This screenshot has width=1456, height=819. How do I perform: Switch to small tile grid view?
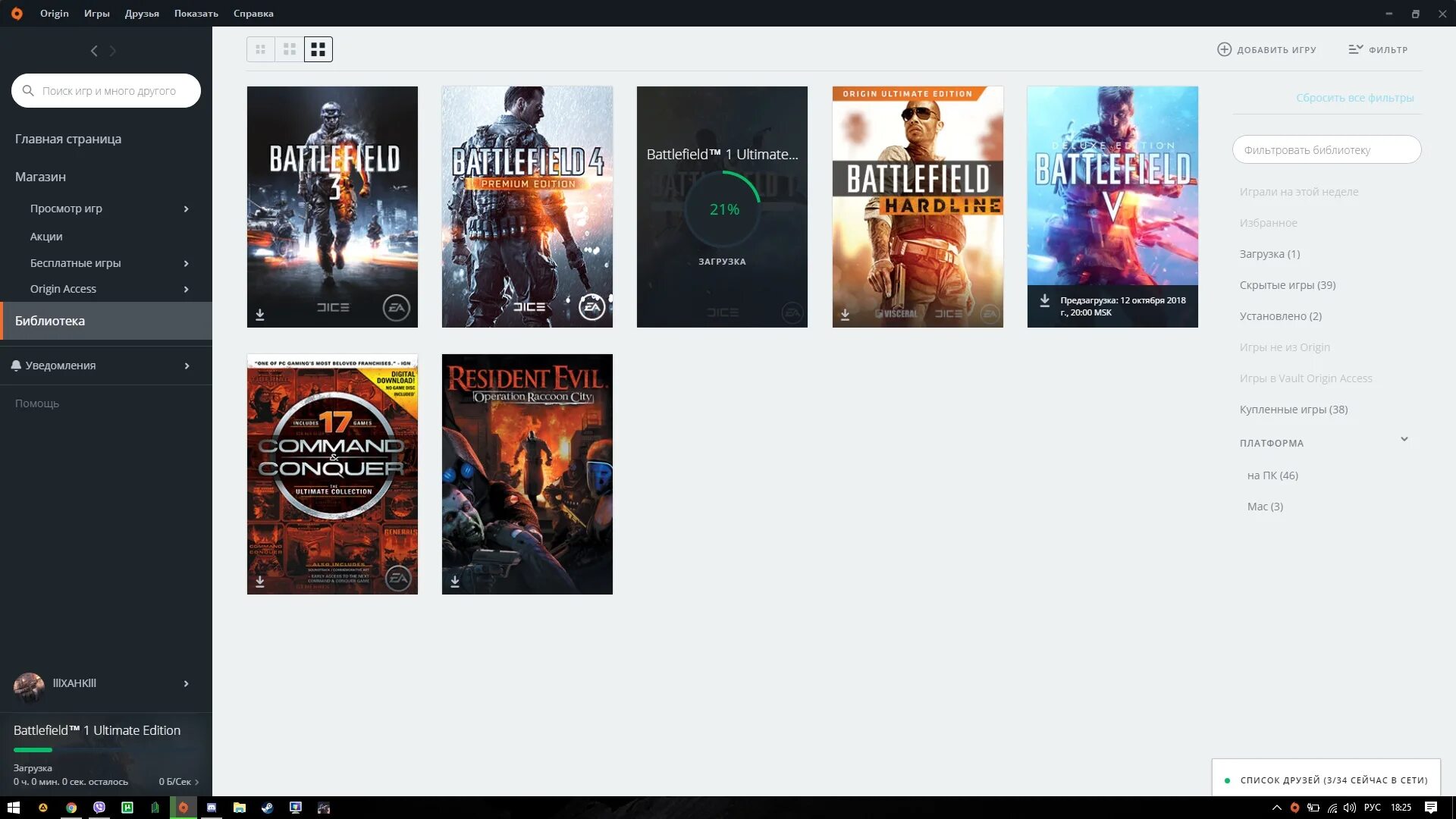click(x=260, y=49)
